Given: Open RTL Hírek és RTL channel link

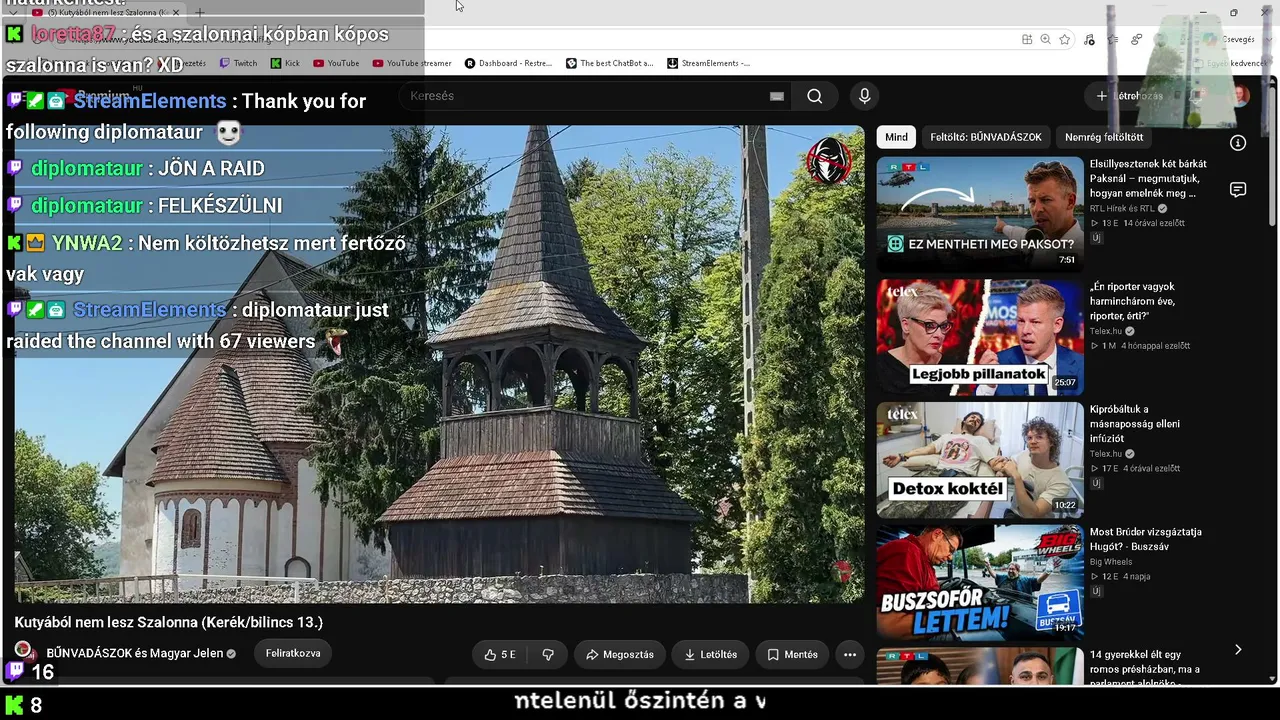Looking at the screenshot, I should coord(1122,209).
